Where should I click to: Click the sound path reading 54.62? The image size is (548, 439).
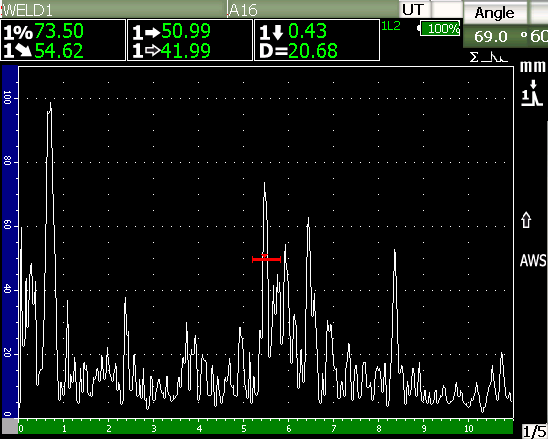pyautogui.click(x=59, y=51)
